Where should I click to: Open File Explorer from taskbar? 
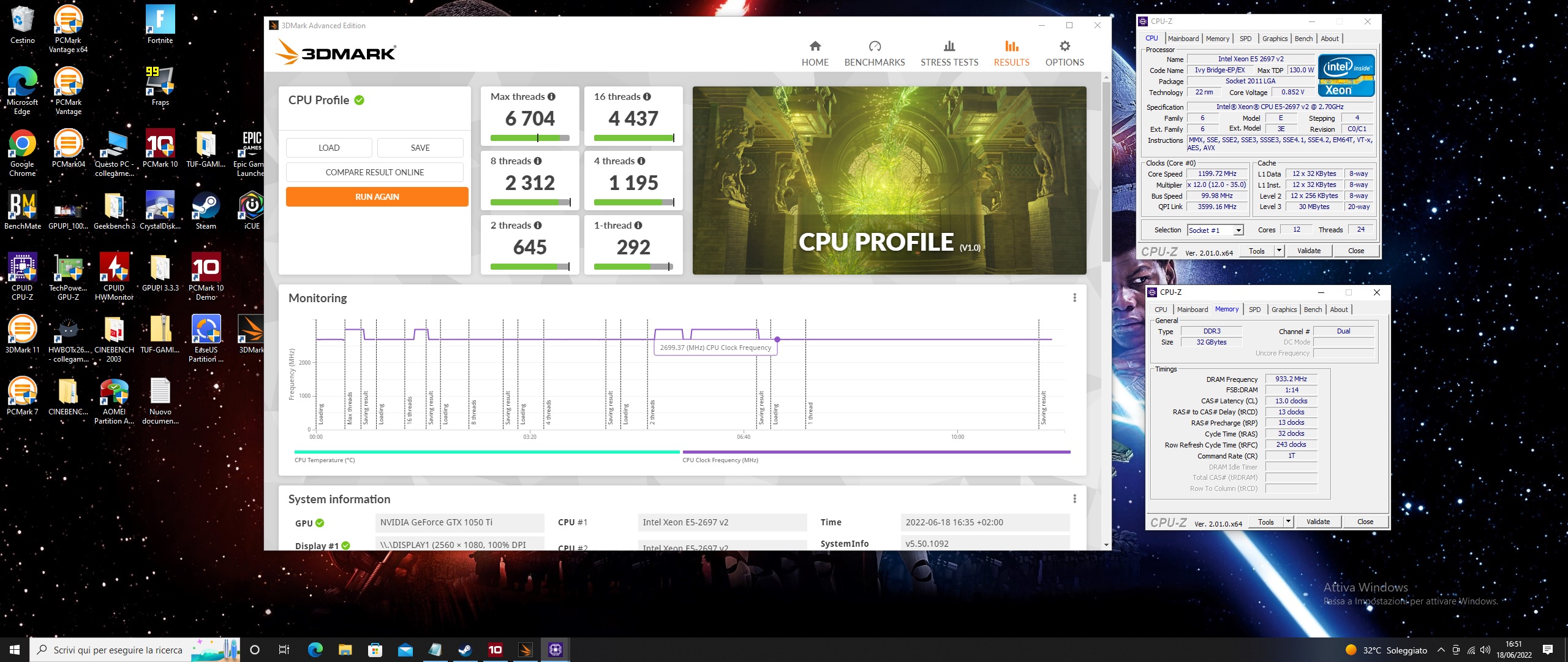click(345, 650)
